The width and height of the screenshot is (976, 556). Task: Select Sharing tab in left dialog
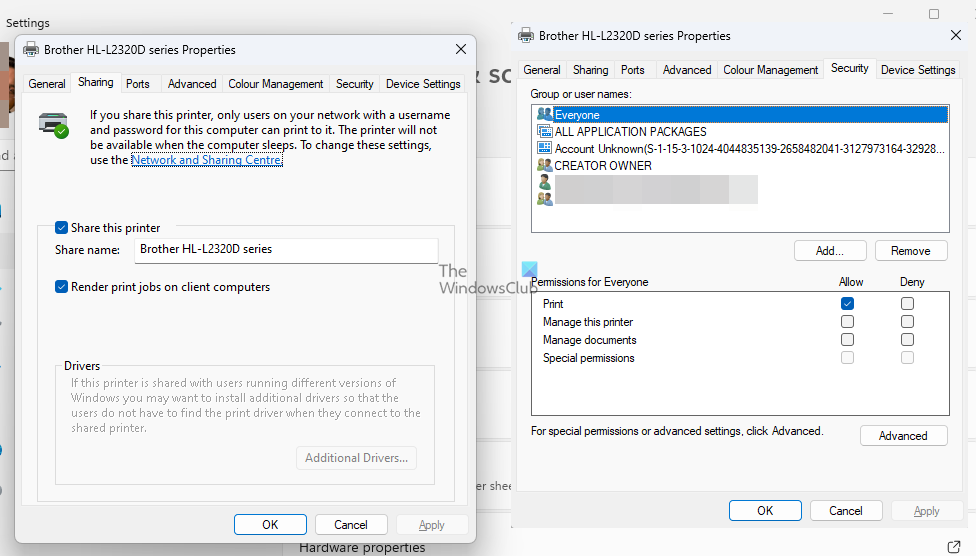coord(96,82)
